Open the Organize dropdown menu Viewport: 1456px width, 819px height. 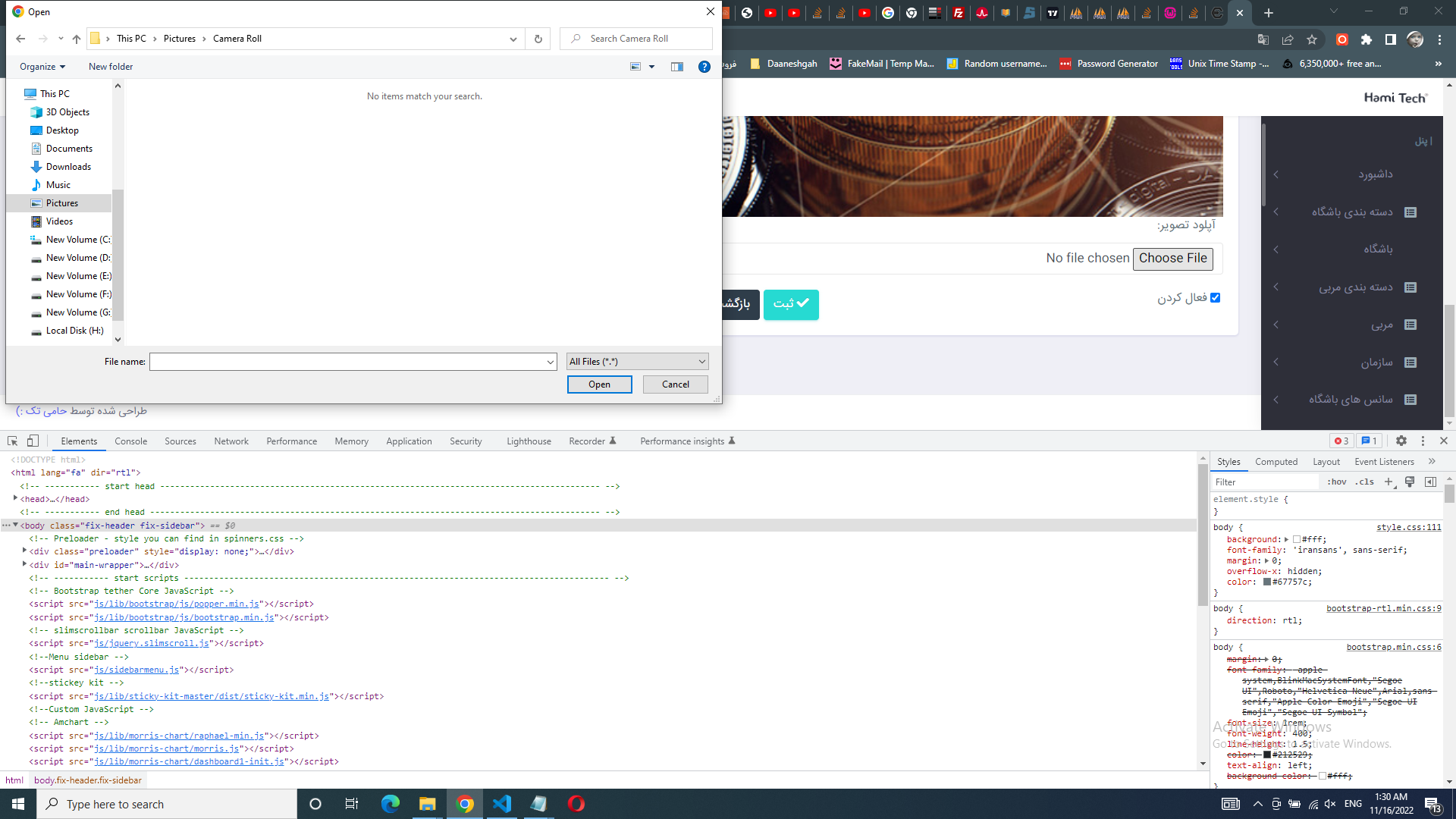tap(42, 67)
